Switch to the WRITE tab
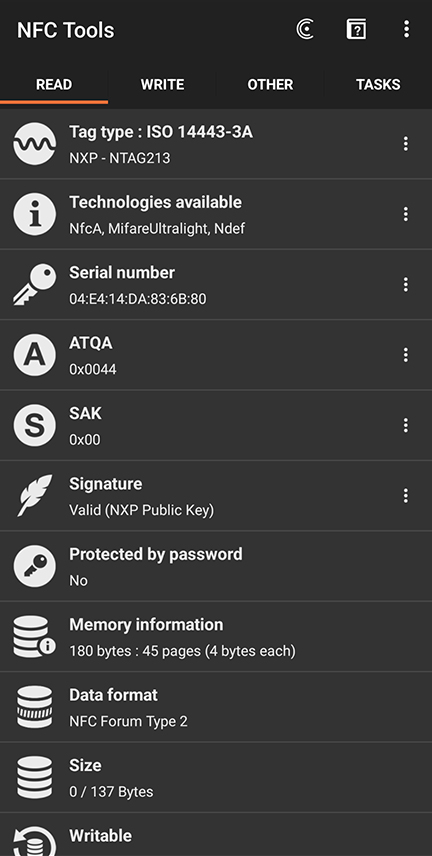 162,85
